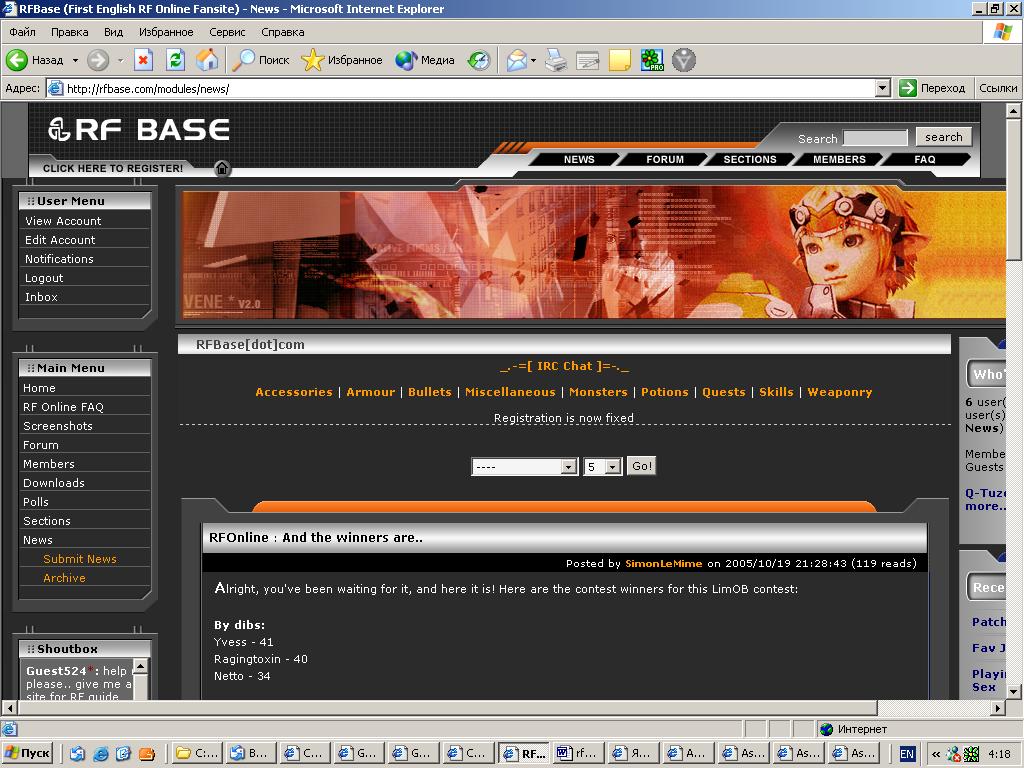Click the address bar URL field
Image resolution: width=1024 pixels, height=768 pixels.
461,88
